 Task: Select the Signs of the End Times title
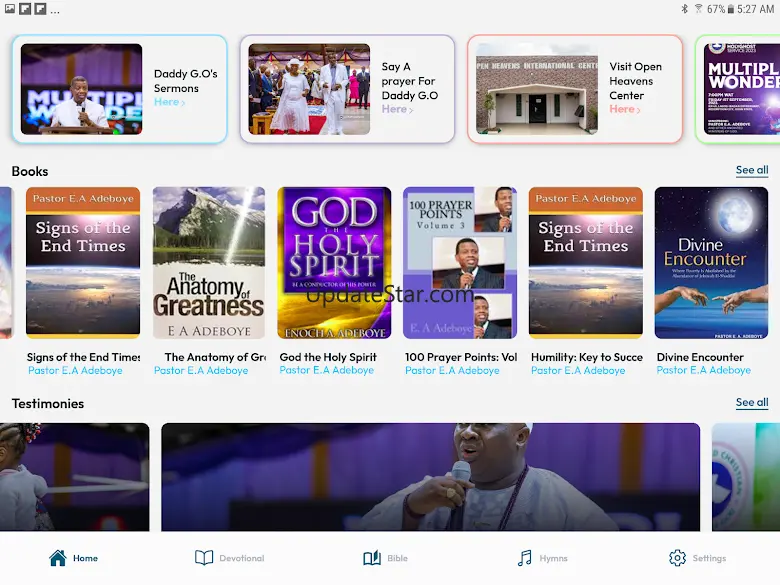[x=83, y=357]
